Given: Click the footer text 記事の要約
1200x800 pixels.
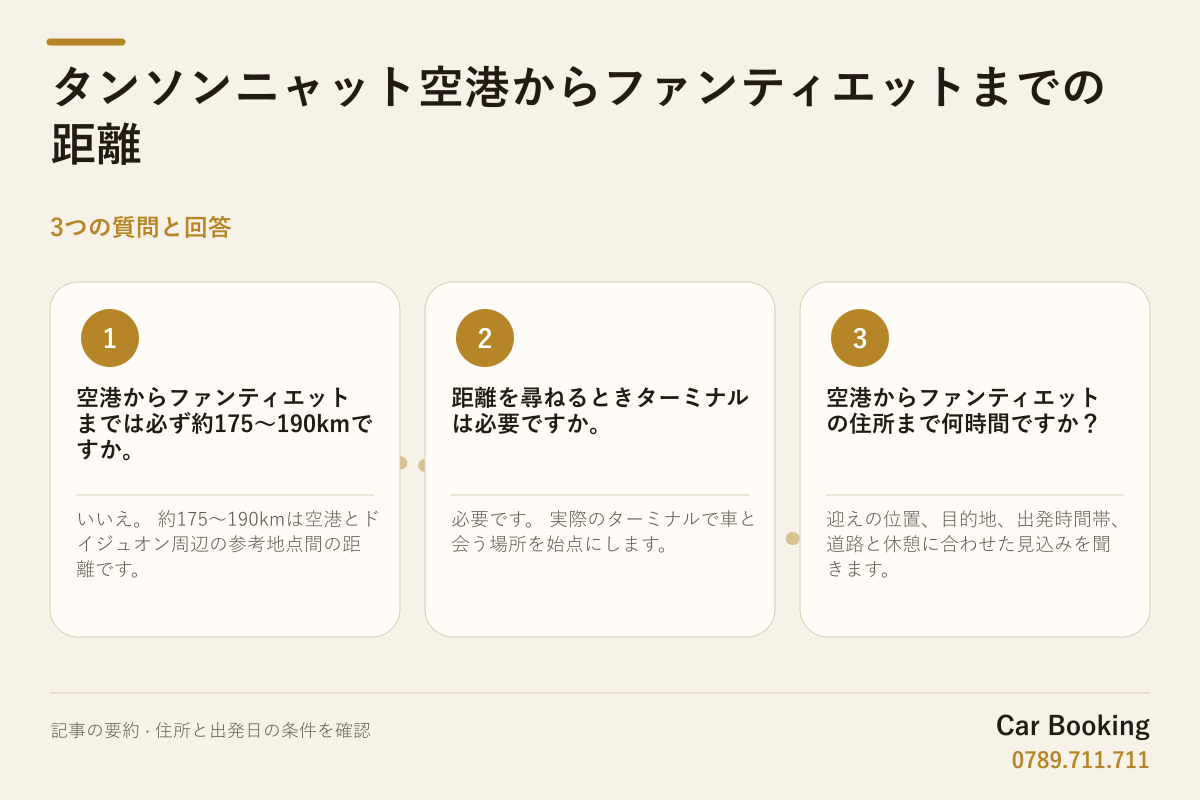Looking at the screenshot, I should pyautogui.click(x=211, y=730).
